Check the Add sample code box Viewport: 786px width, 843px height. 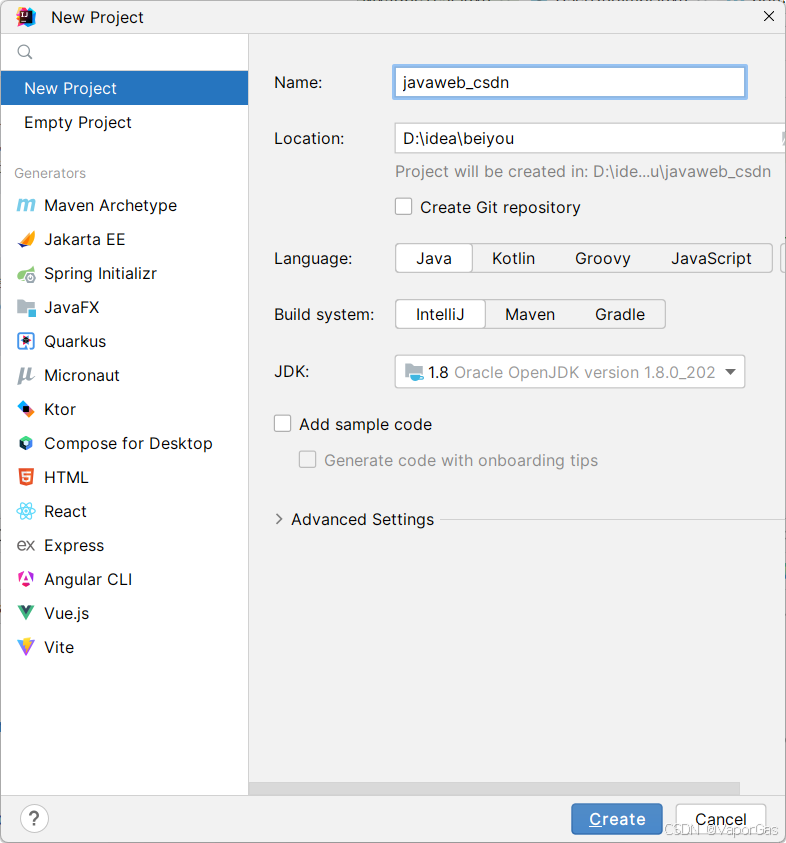[283, 424]
